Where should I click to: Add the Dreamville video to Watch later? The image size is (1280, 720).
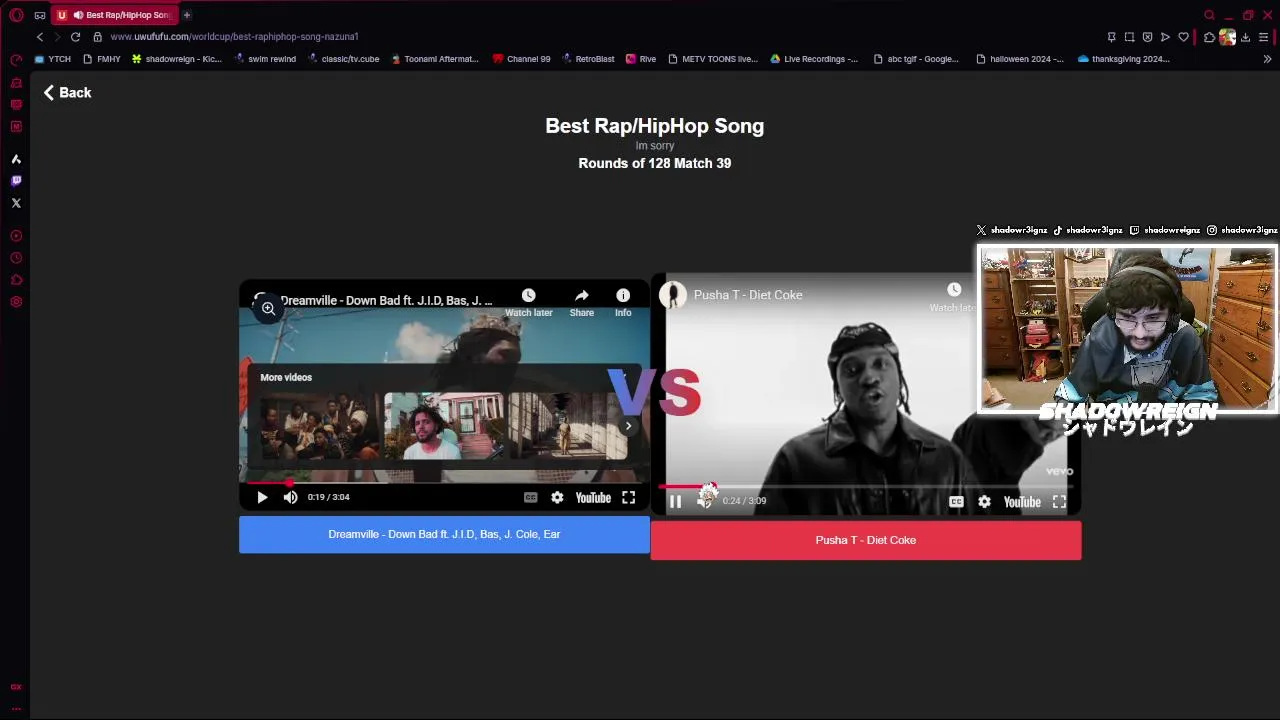528,301
